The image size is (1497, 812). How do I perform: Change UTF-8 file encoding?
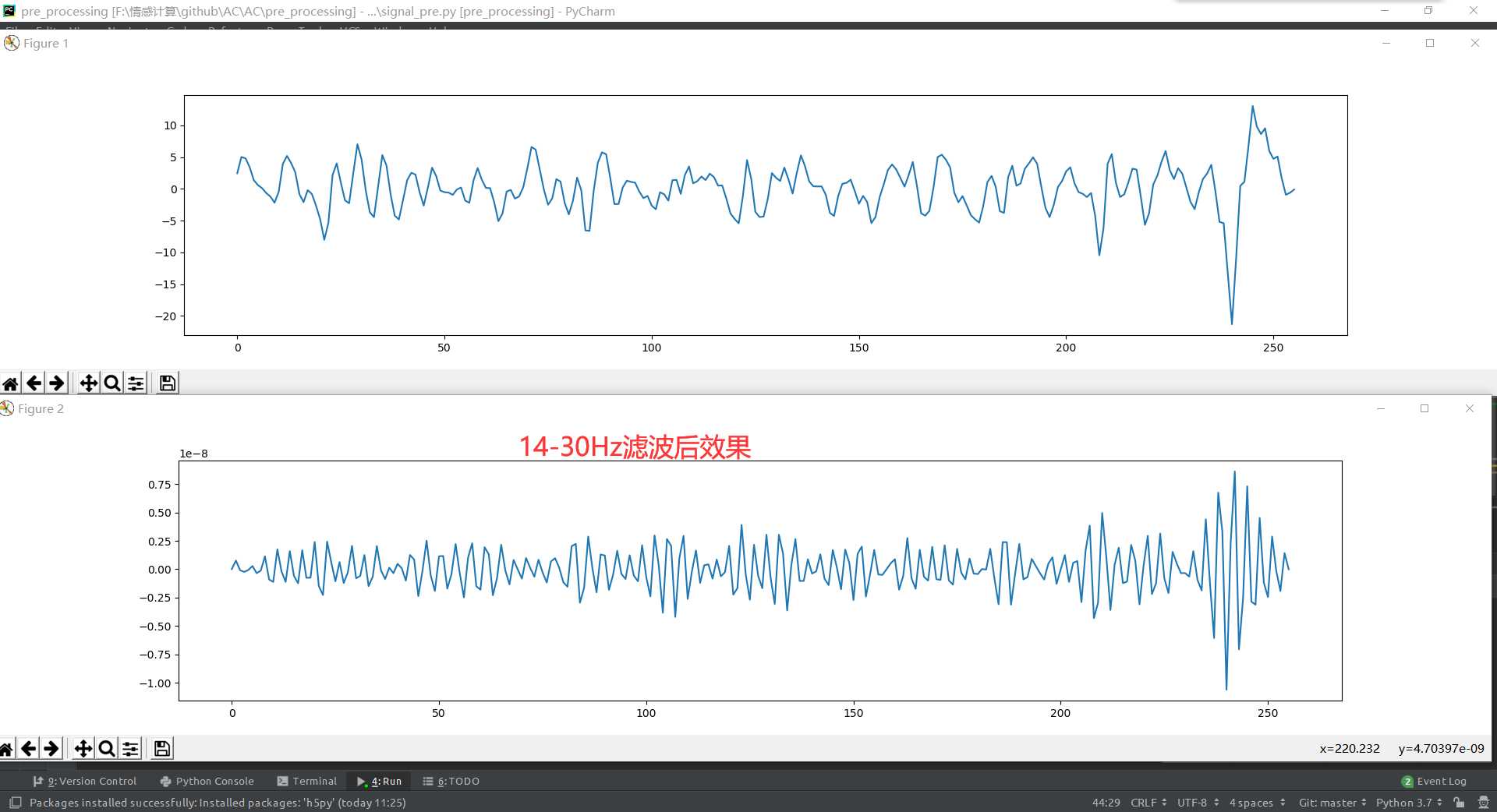click(x=1198, y=803)
